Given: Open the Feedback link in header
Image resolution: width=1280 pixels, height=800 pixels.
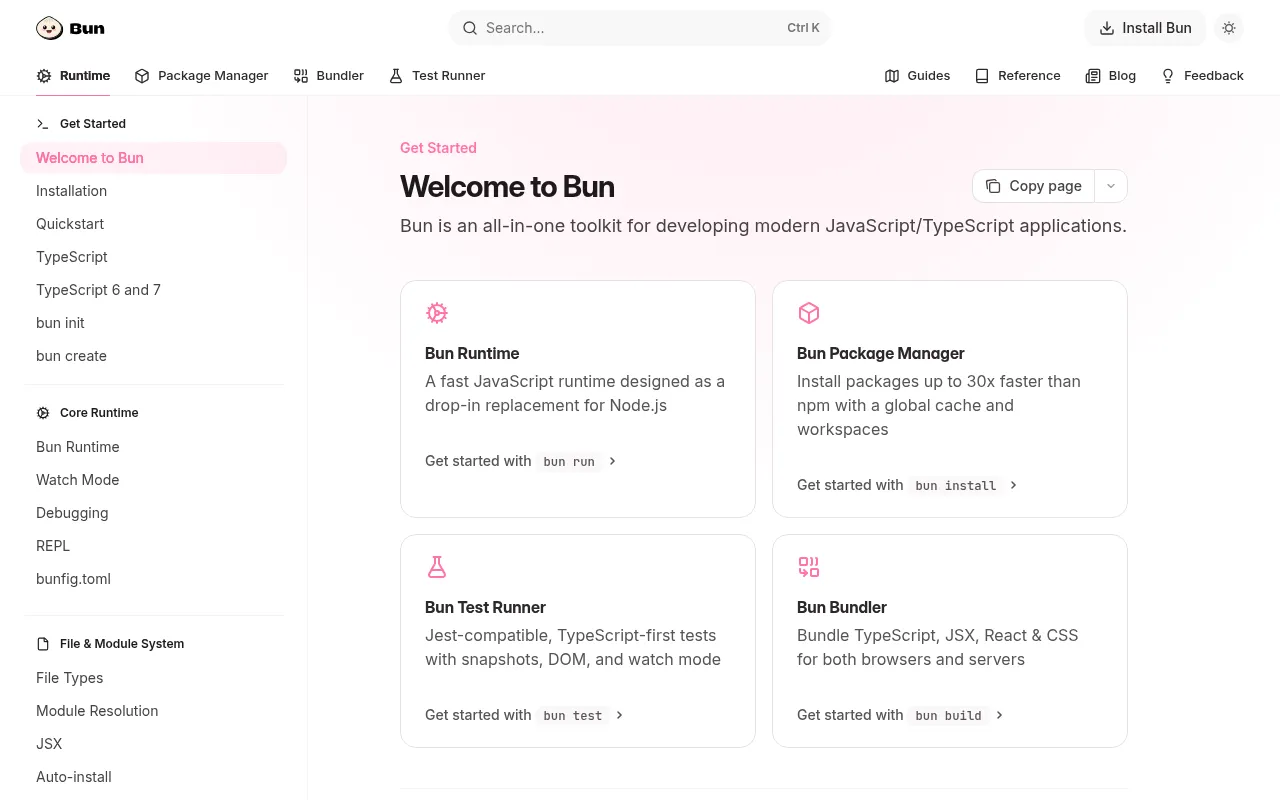Looking at the screenshot, I should coord(1202,76).
